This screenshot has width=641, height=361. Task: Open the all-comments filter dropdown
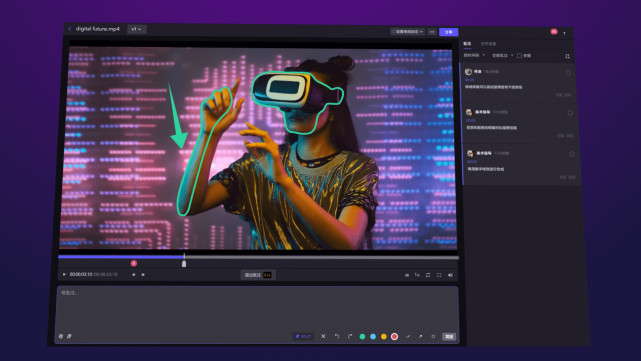coord(502,56)
